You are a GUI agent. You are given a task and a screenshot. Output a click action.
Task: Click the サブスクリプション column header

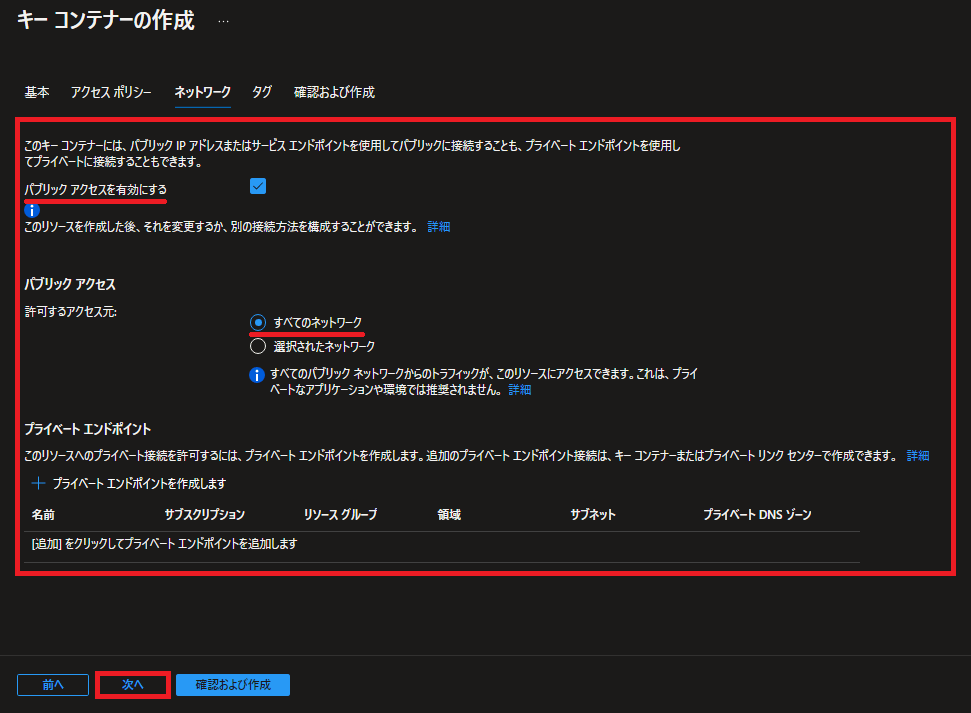coord(204,515)
